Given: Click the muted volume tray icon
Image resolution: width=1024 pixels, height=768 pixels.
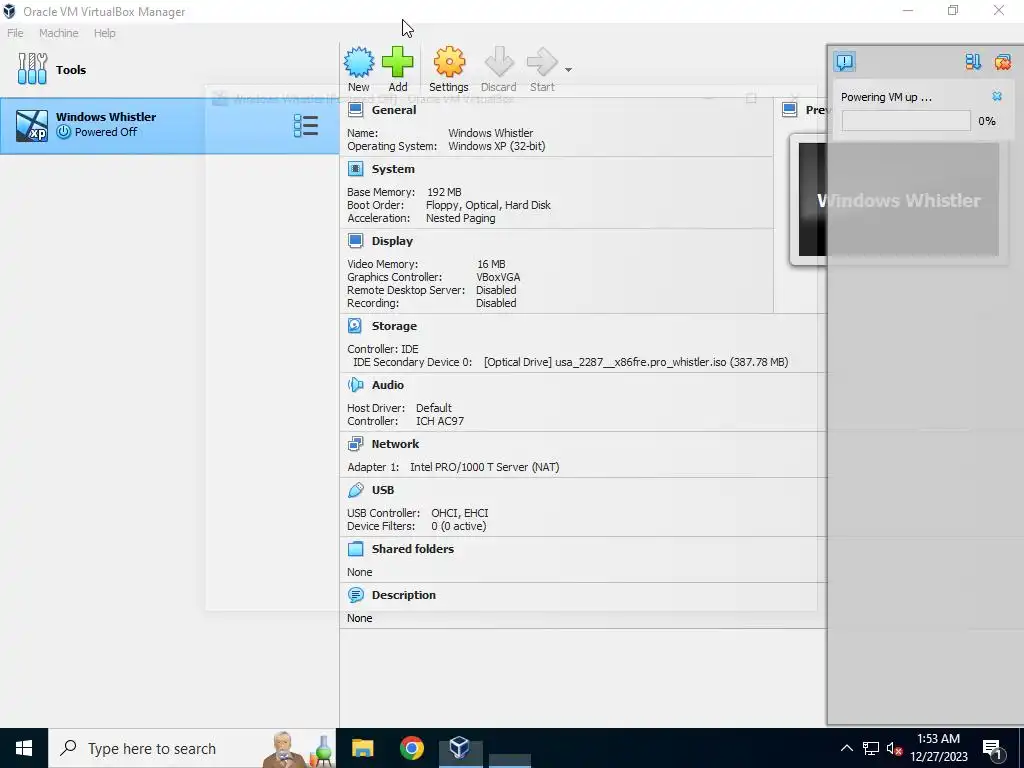Looking at the screenshot, I should [894, 748].
